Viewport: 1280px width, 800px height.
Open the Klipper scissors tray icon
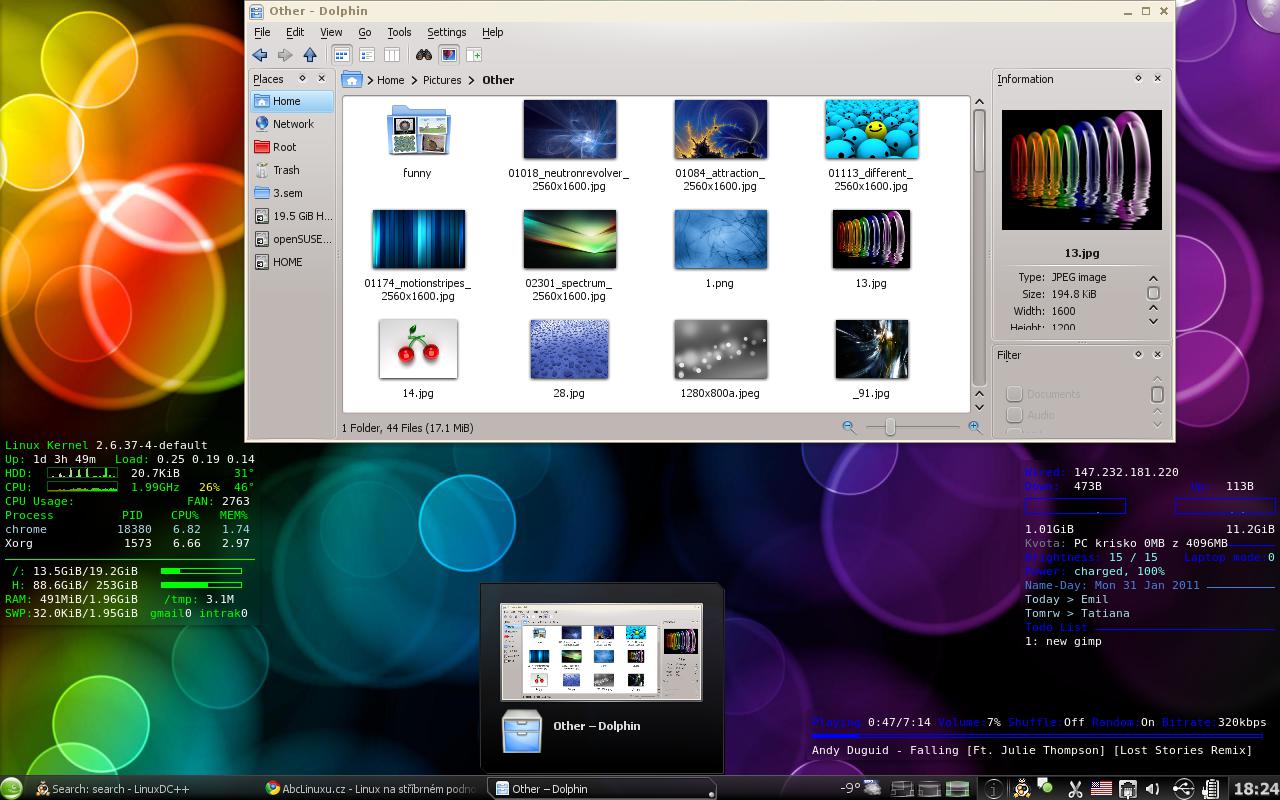[1075, 789]
